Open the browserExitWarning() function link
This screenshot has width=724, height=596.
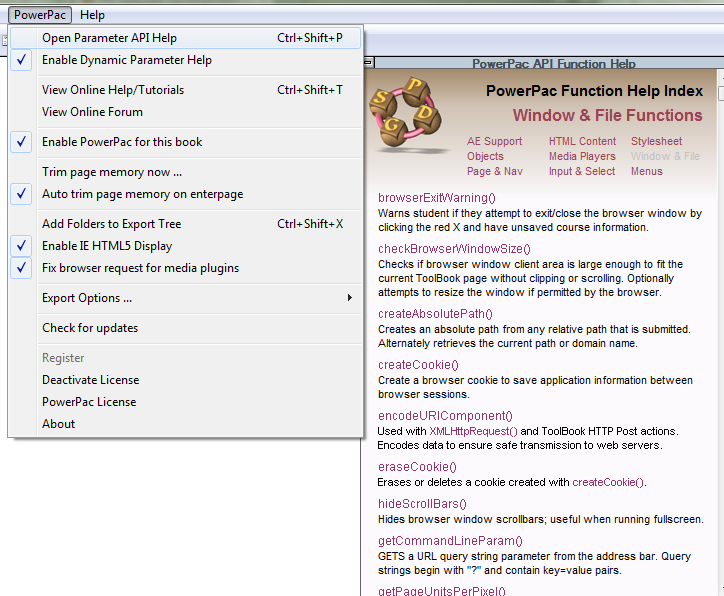click(437, 198)
